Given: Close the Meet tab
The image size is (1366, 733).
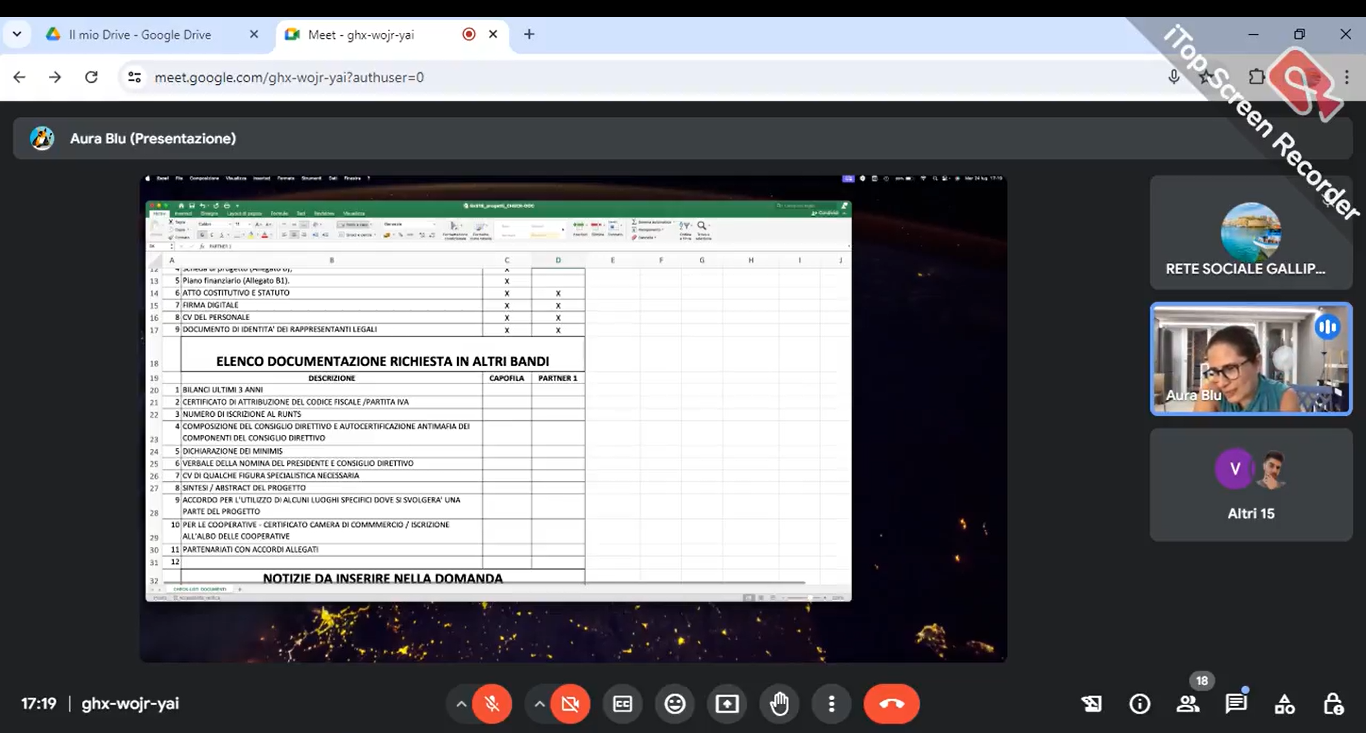Looking at the screenshot, I should (493, 34).
